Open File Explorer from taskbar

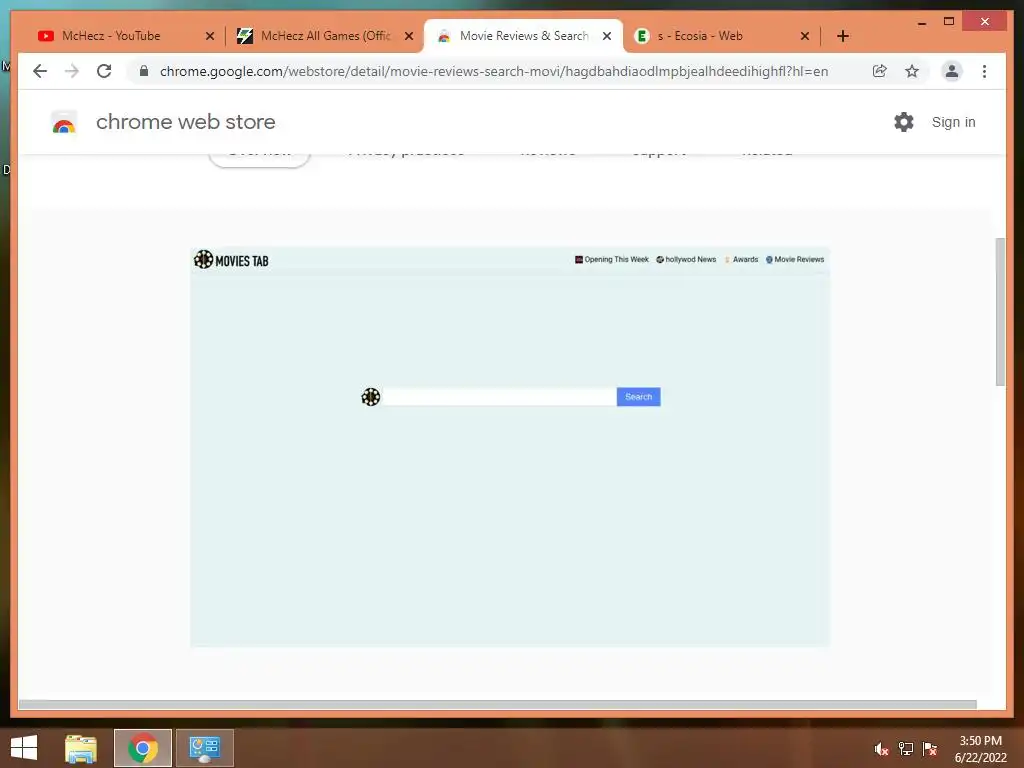point(80,748)
